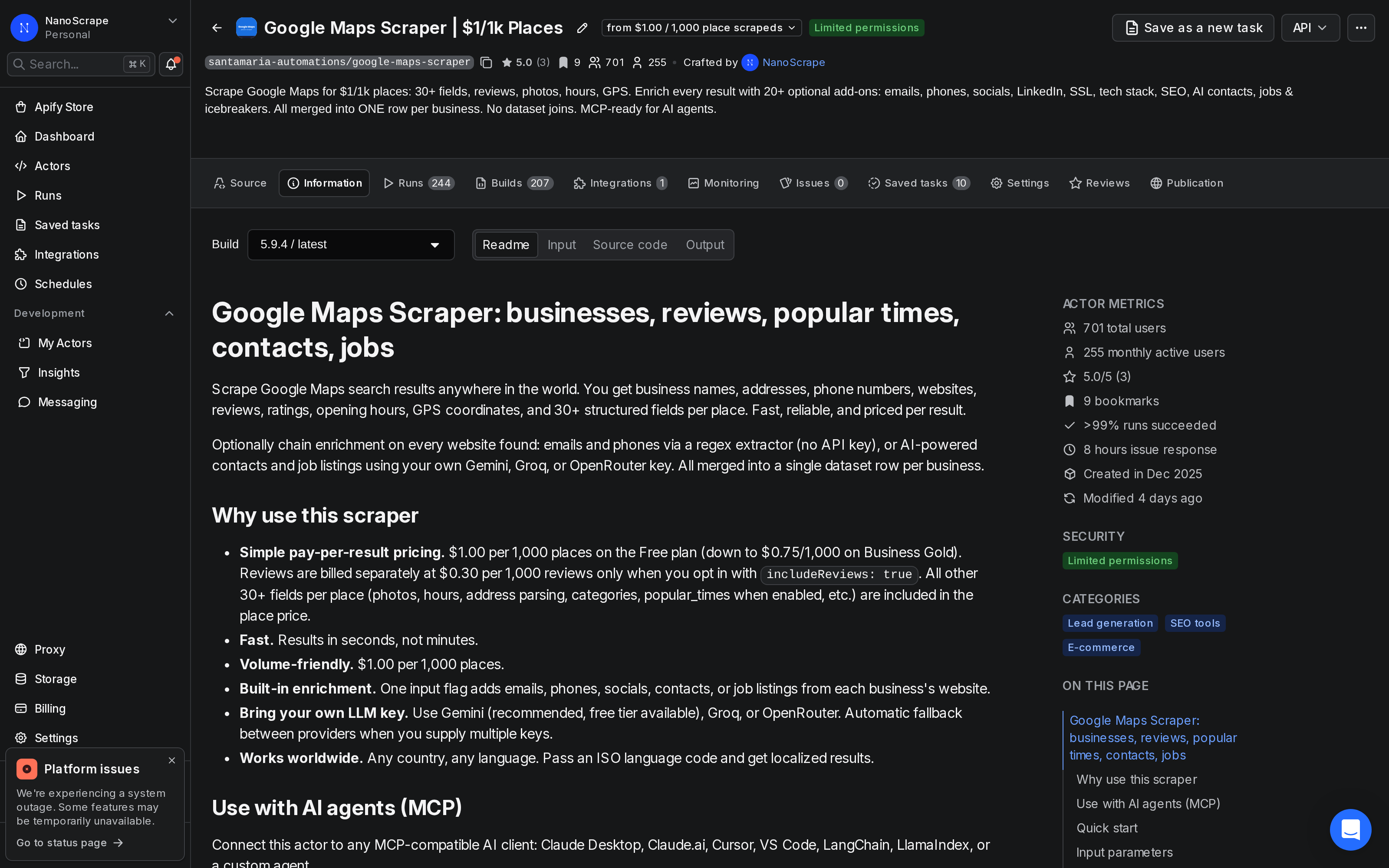
Task: Click Save as a new task button
Action: [x=1193, y=27]
